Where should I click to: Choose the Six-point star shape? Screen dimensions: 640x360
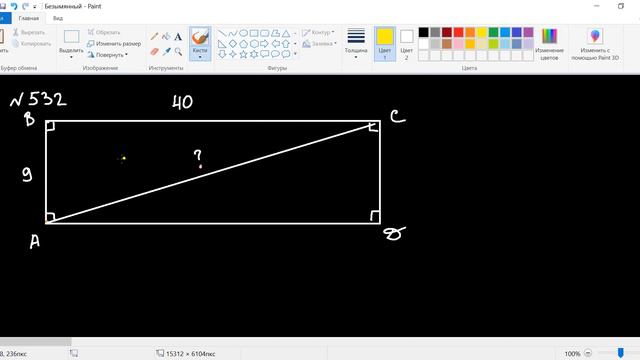(254, 54)
